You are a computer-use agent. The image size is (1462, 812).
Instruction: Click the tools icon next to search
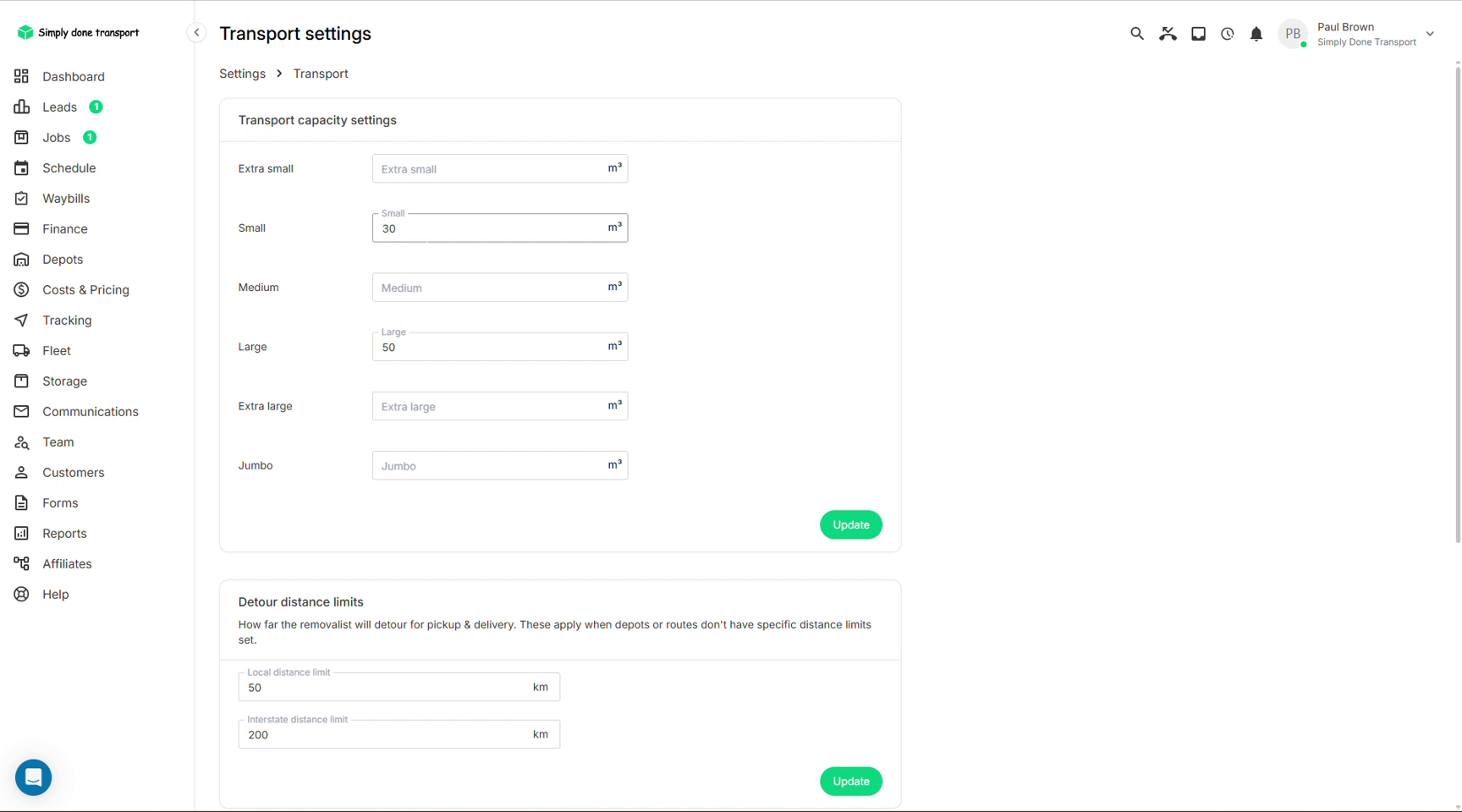(1168, 34)
